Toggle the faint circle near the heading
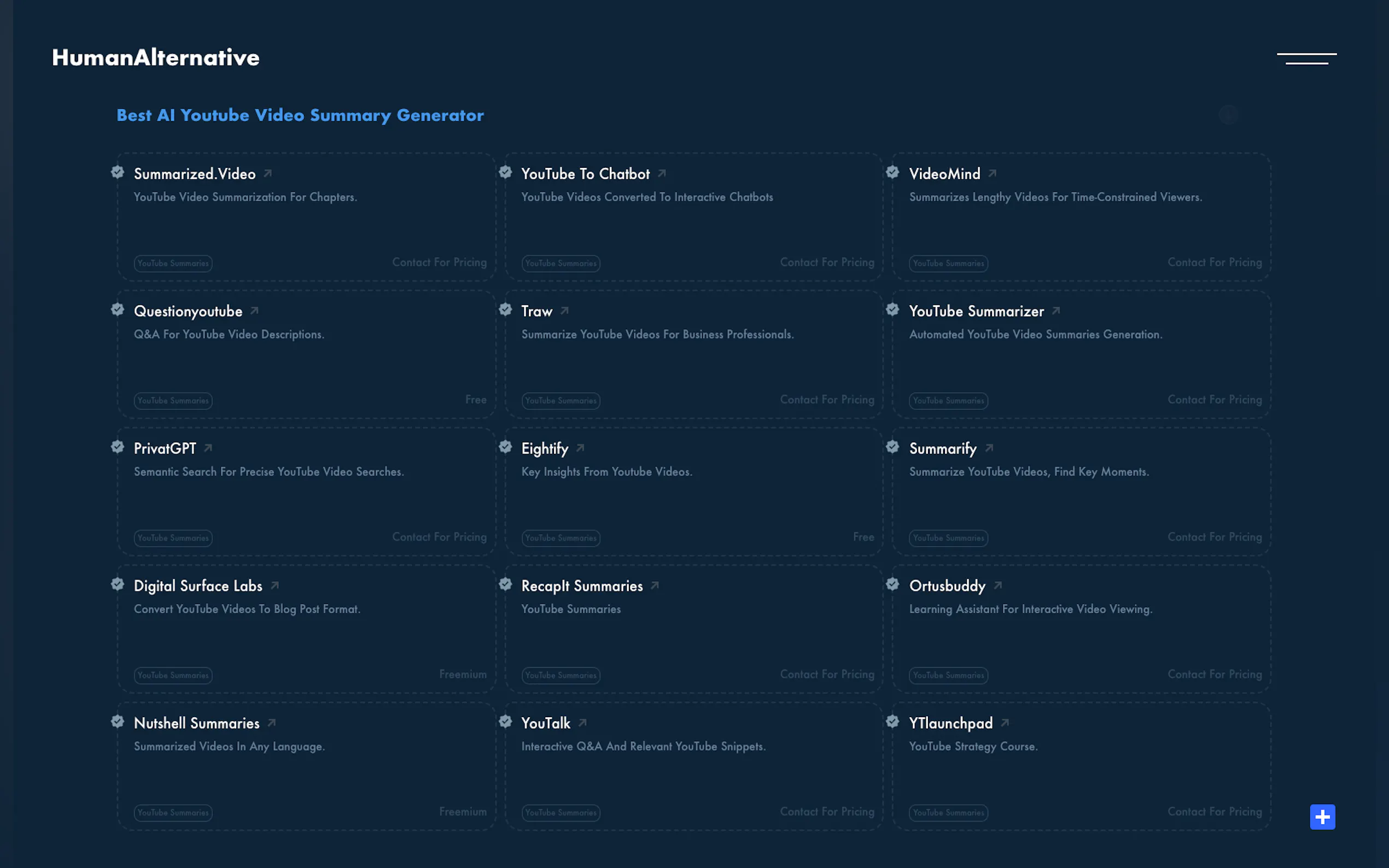Screen dimensions: 1389x868 pos(1228,115)
